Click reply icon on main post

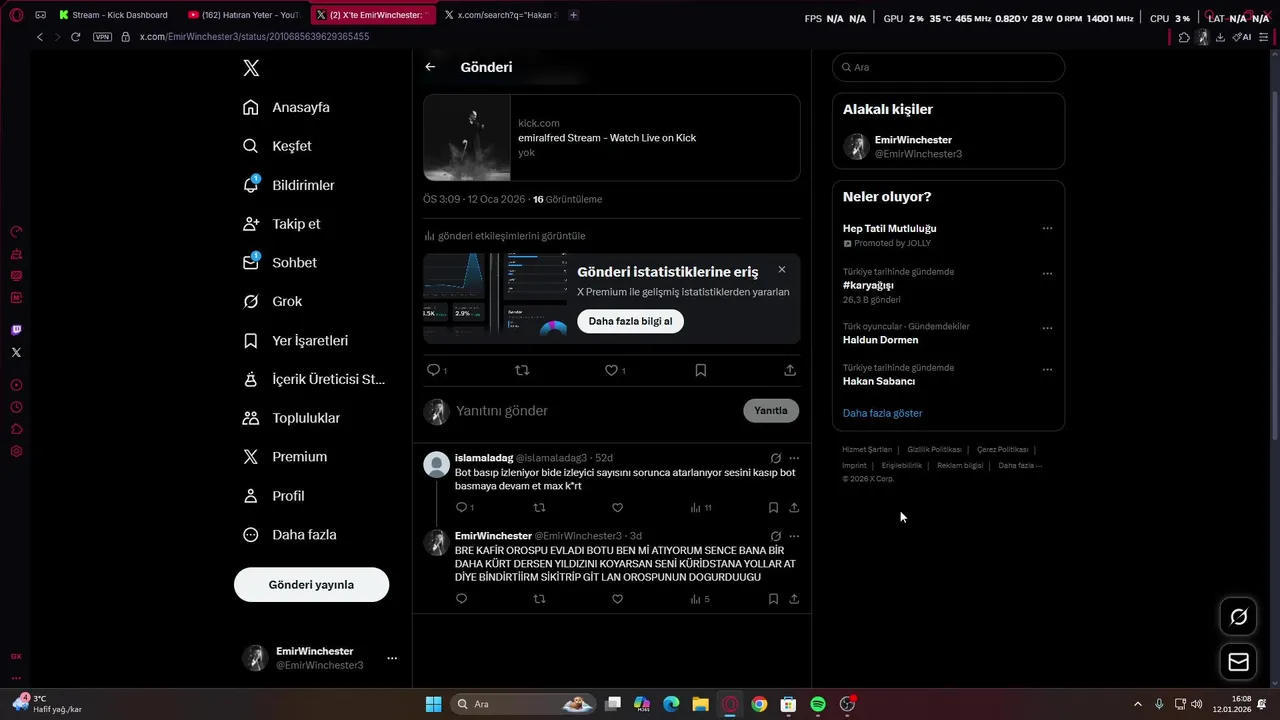(434, 370)
